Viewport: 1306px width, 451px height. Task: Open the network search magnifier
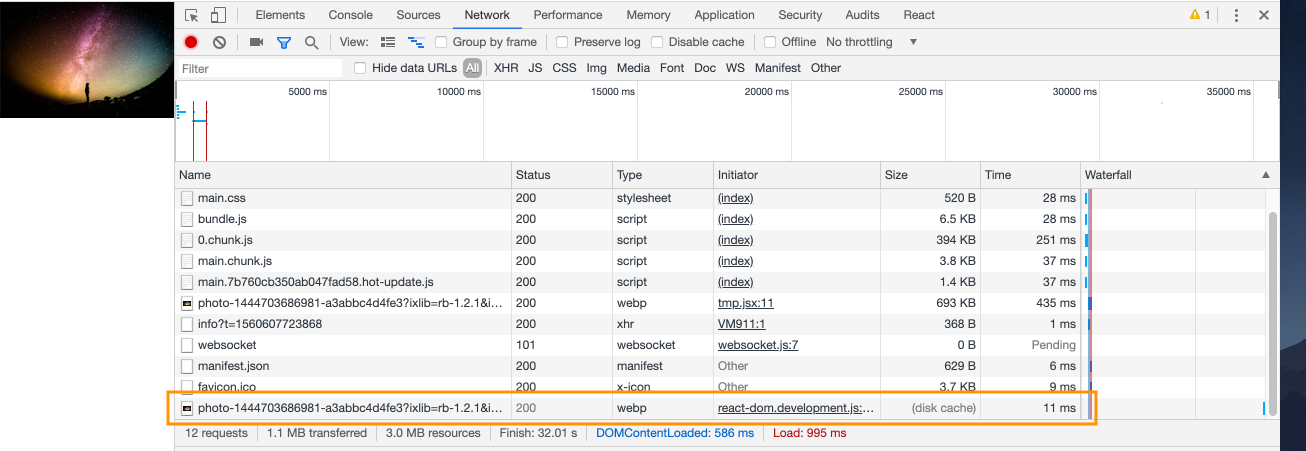312,42
